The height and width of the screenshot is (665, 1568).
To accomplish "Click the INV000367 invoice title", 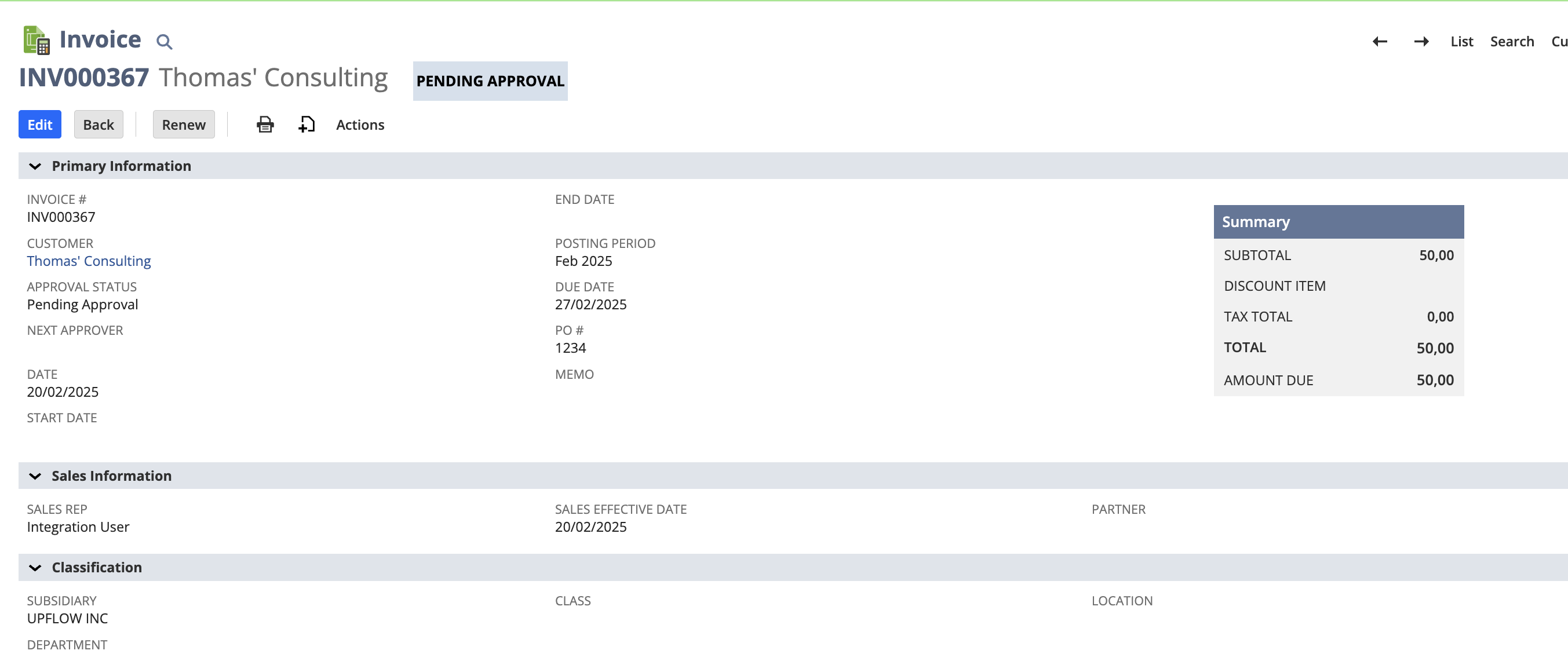I will click(x=84, y=78).
